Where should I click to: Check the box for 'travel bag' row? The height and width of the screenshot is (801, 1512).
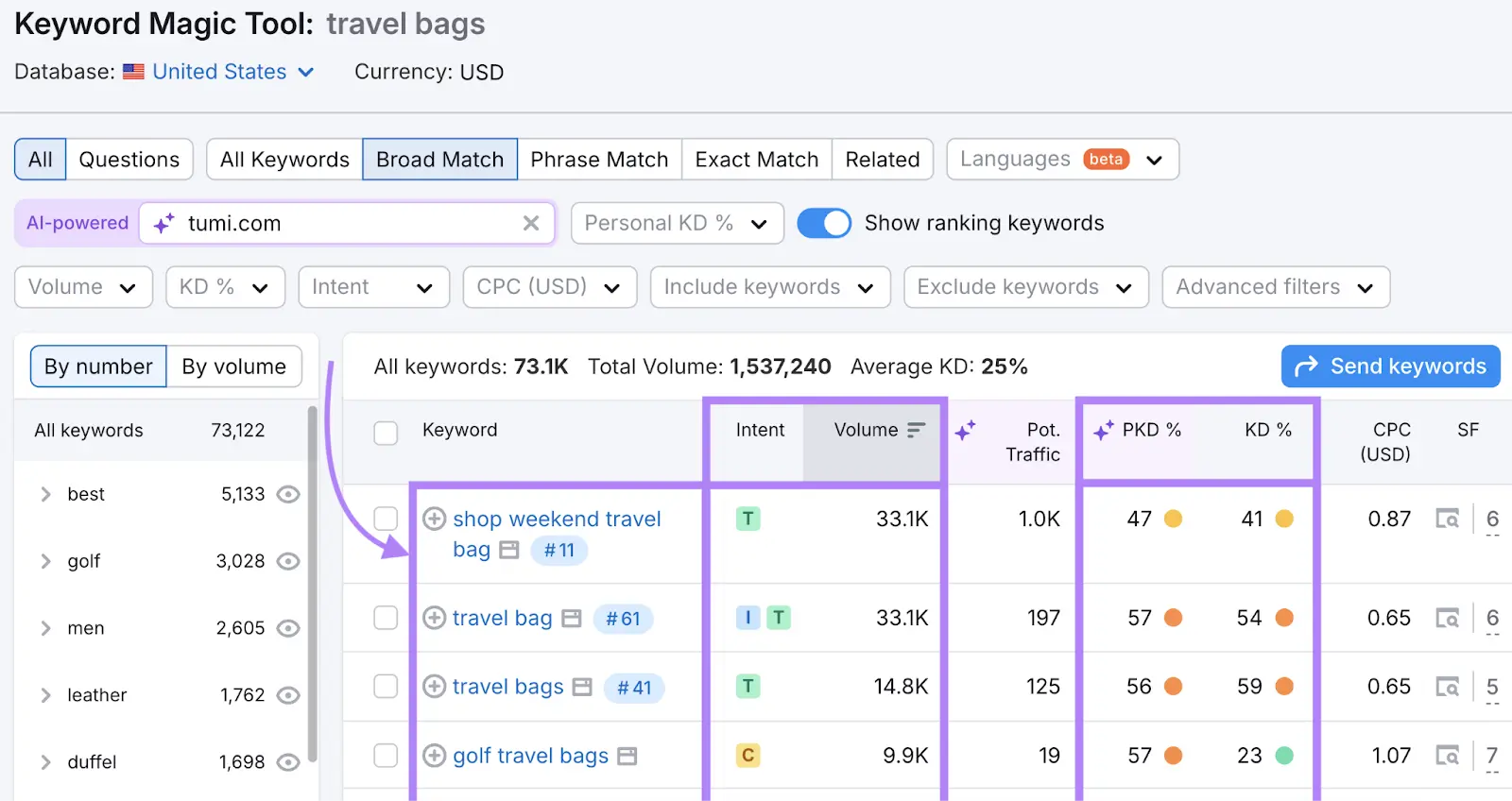(x=386, y=618)
